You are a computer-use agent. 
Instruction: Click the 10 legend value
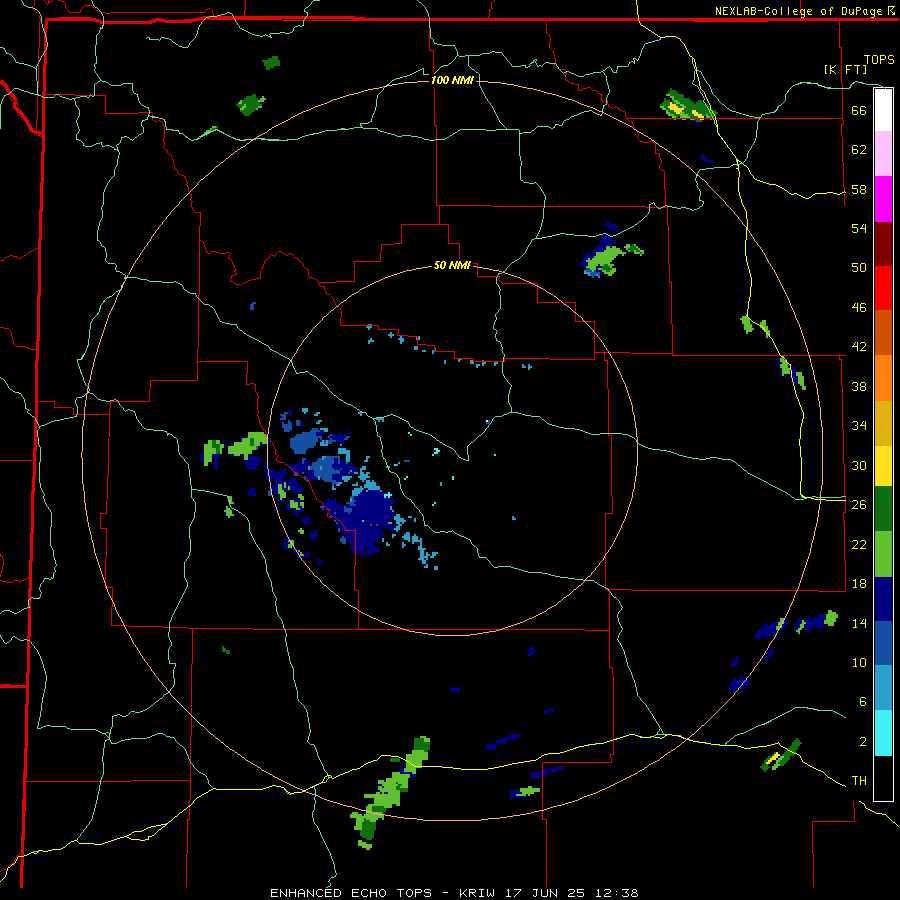(x=859, y=662)
